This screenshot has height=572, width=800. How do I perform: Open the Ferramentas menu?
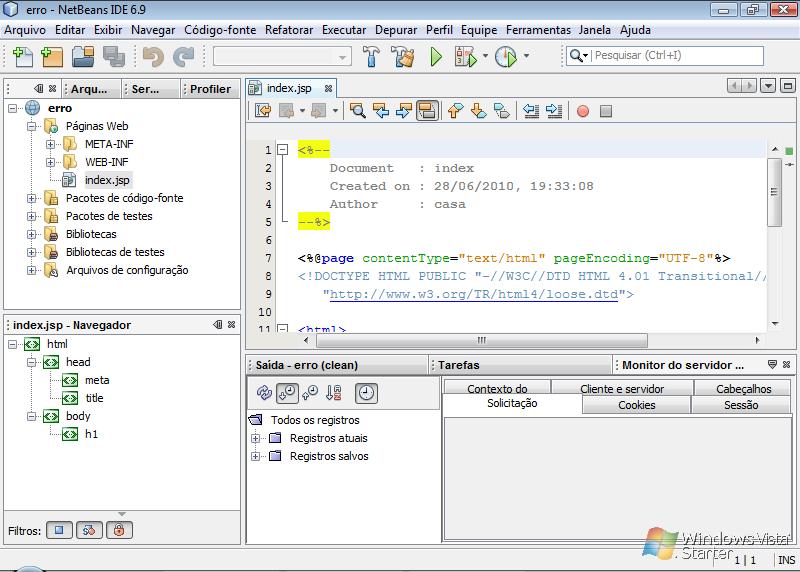[538, 30]
